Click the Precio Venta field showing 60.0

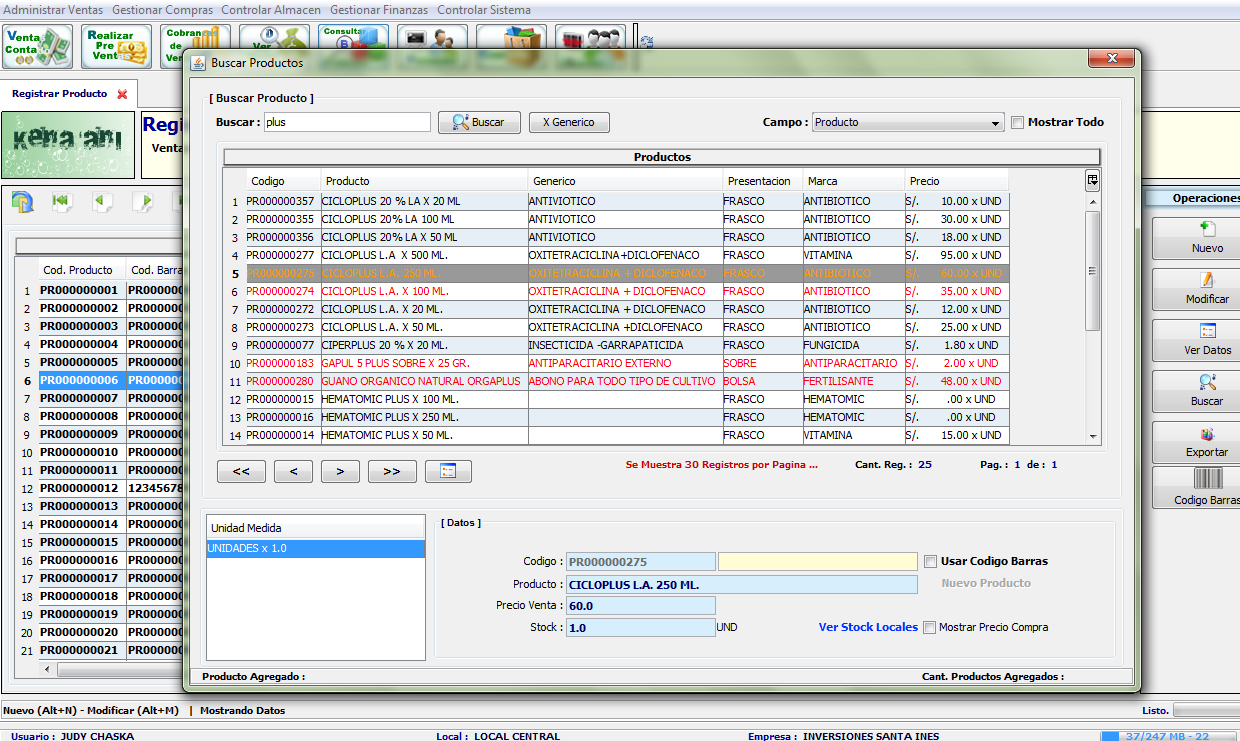[x=641, y=605]
